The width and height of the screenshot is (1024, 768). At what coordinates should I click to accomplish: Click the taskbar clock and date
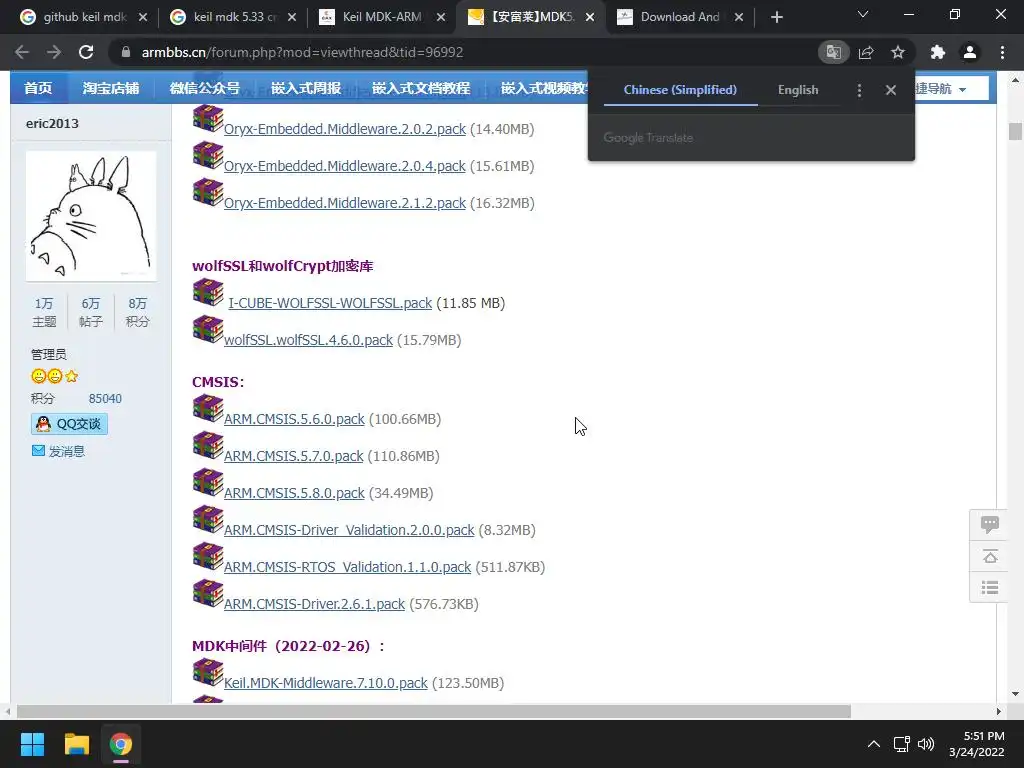click(977, 744)
